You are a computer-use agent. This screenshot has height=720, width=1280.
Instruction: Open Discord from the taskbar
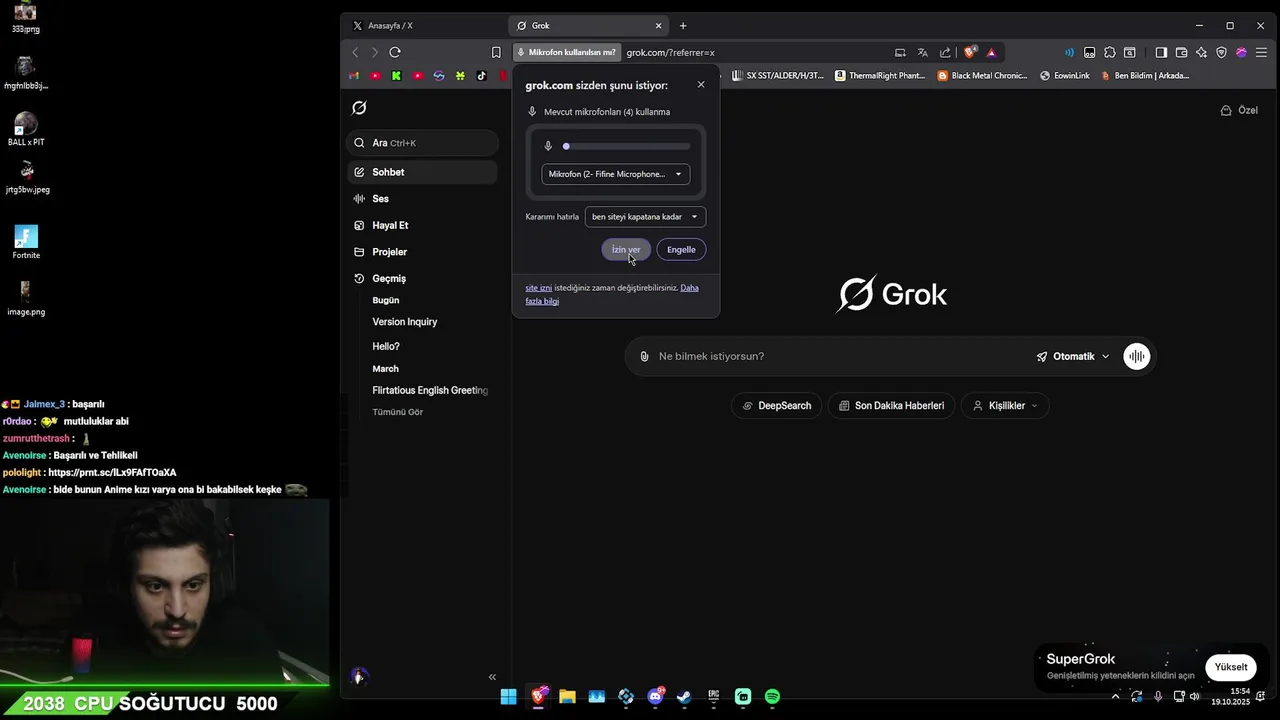[656, 696]
